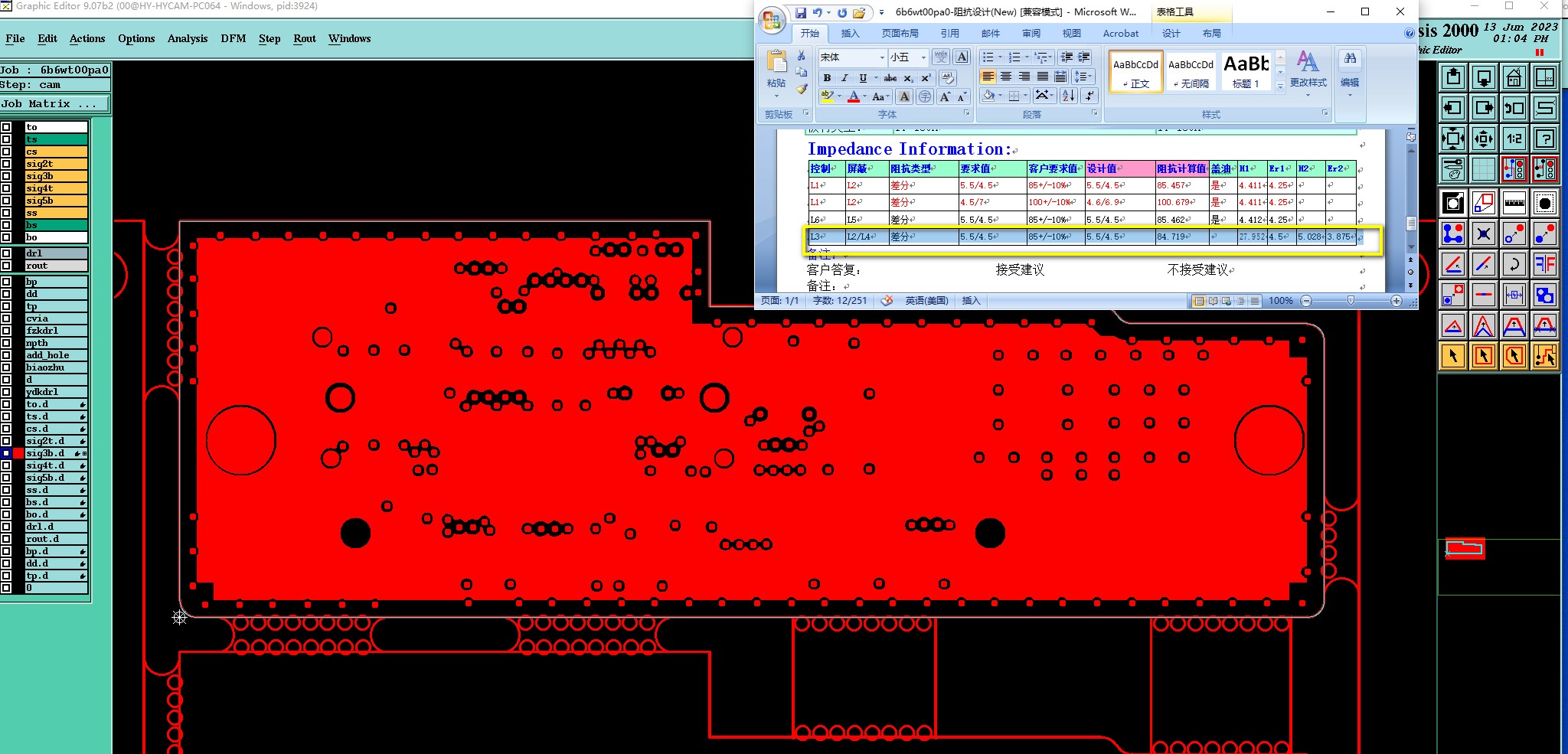Click the 粘贴 paste button

(x=776, y=73)
